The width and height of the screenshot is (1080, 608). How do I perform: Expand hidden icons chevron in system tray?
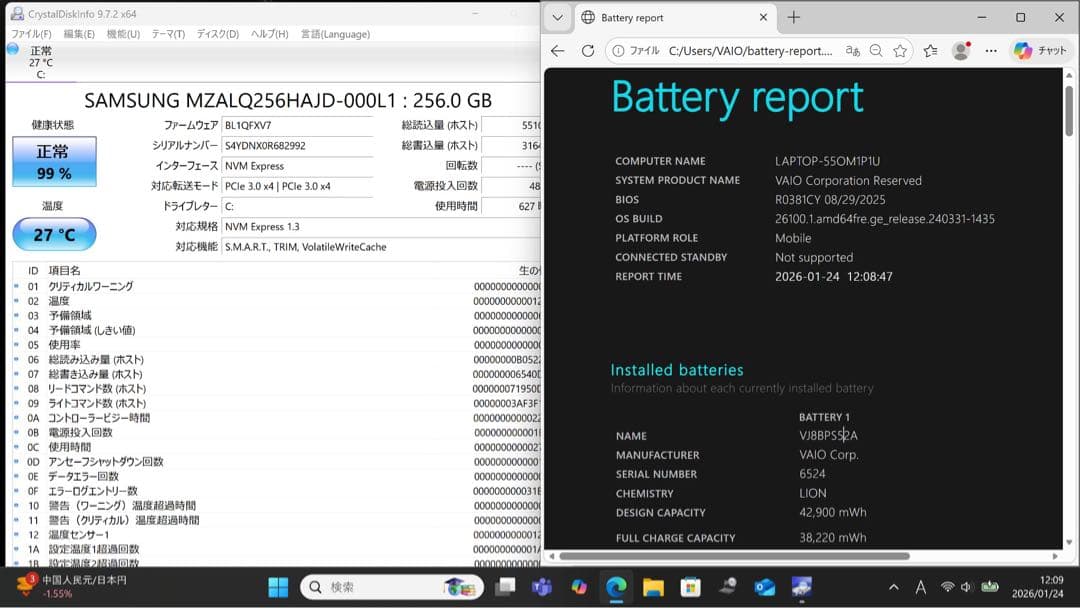coord(893,587)
